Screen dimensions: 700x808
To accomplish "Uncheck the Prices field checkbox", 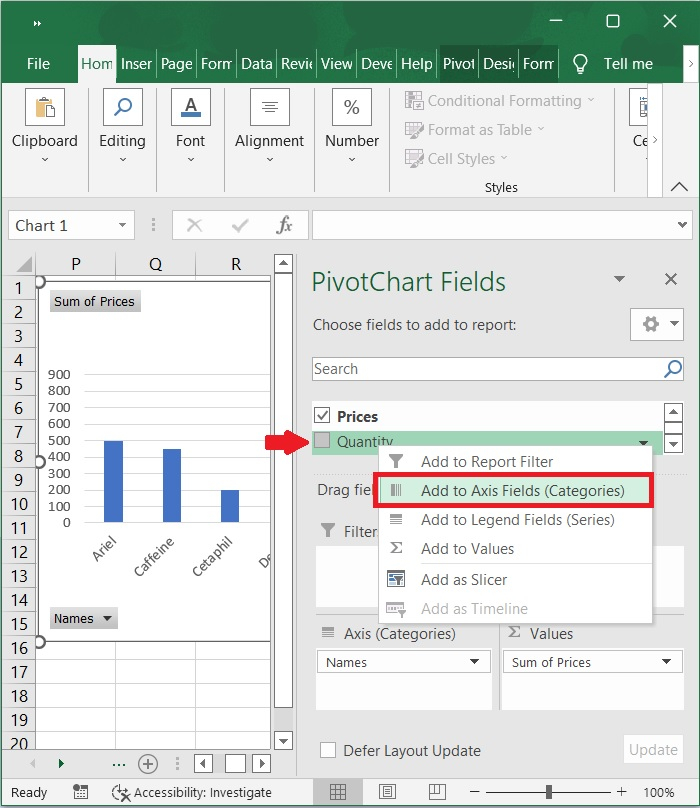I will [322, 415].
